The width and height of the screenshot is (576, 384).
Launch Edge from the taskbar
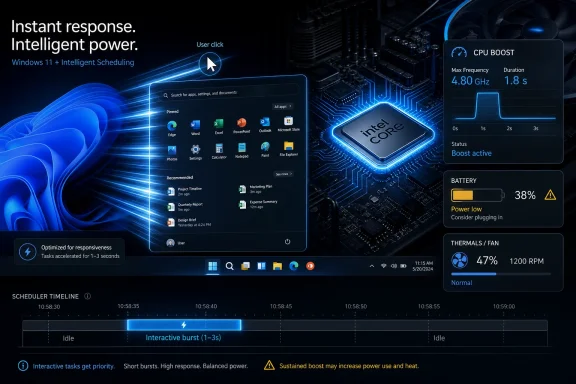pyautogui.click(x=294, y=266)
